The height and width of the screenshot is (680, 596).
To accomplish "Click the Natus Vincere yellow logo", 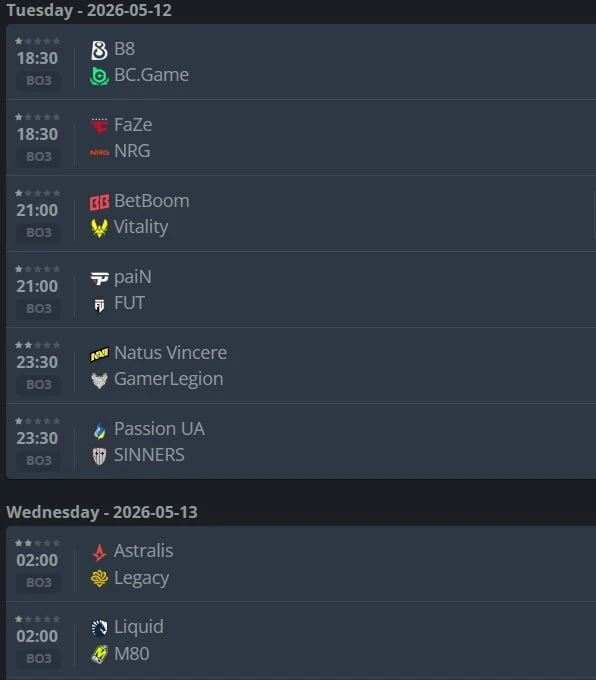I will [99, 354].
